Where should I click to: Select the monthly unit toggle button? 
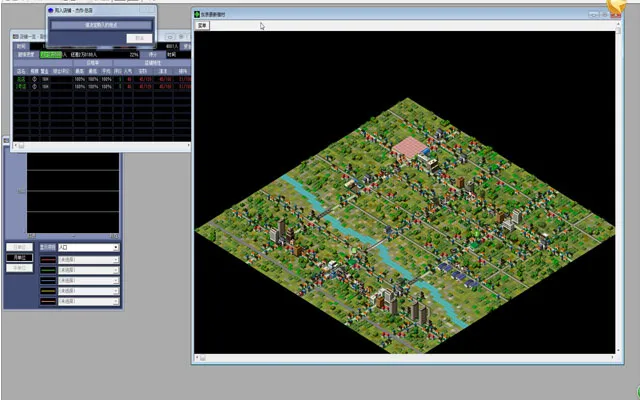click(x=18, y=257)
